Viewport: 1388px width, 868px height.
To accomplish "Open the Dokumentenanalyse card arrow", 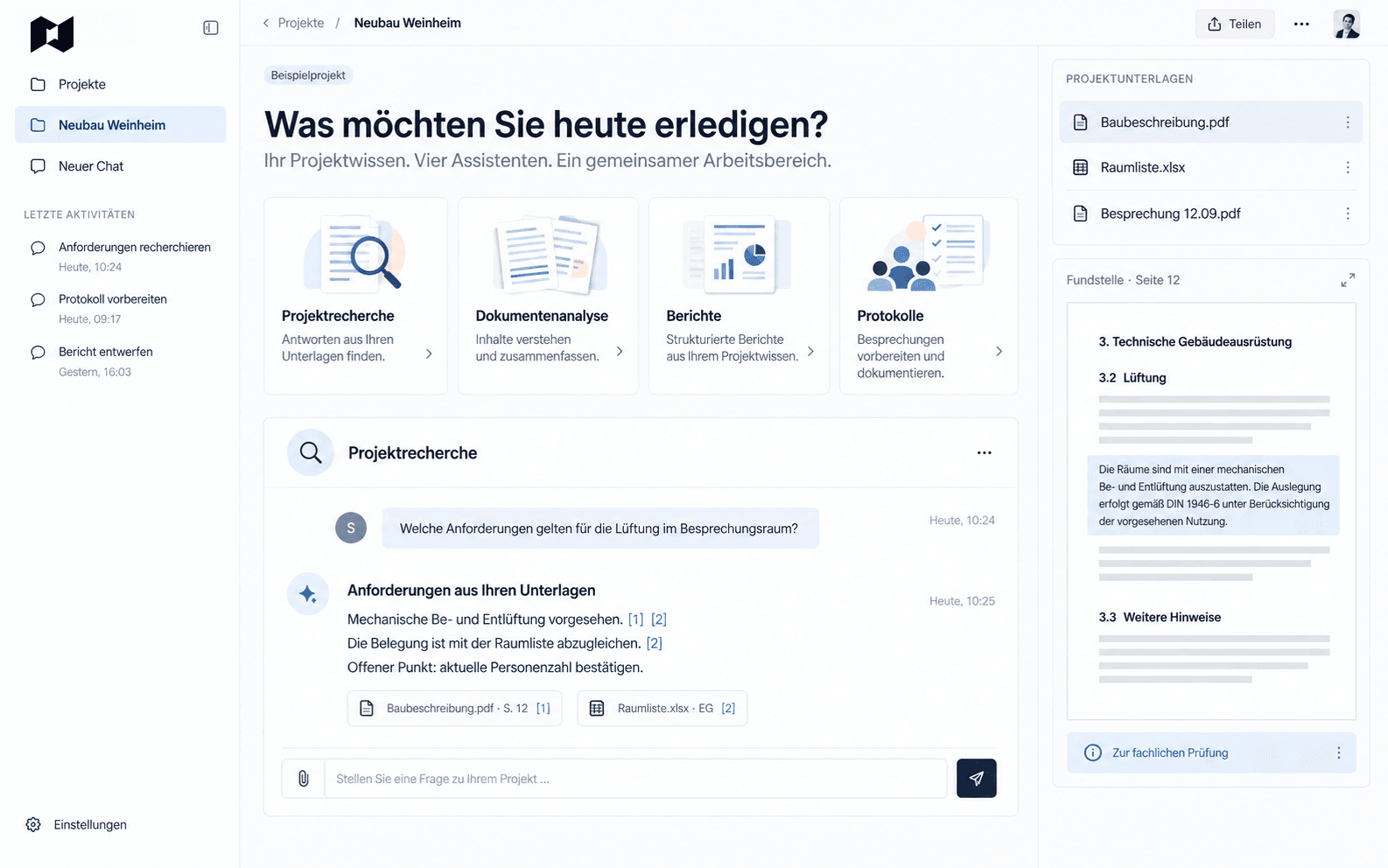I will (620, 351).
